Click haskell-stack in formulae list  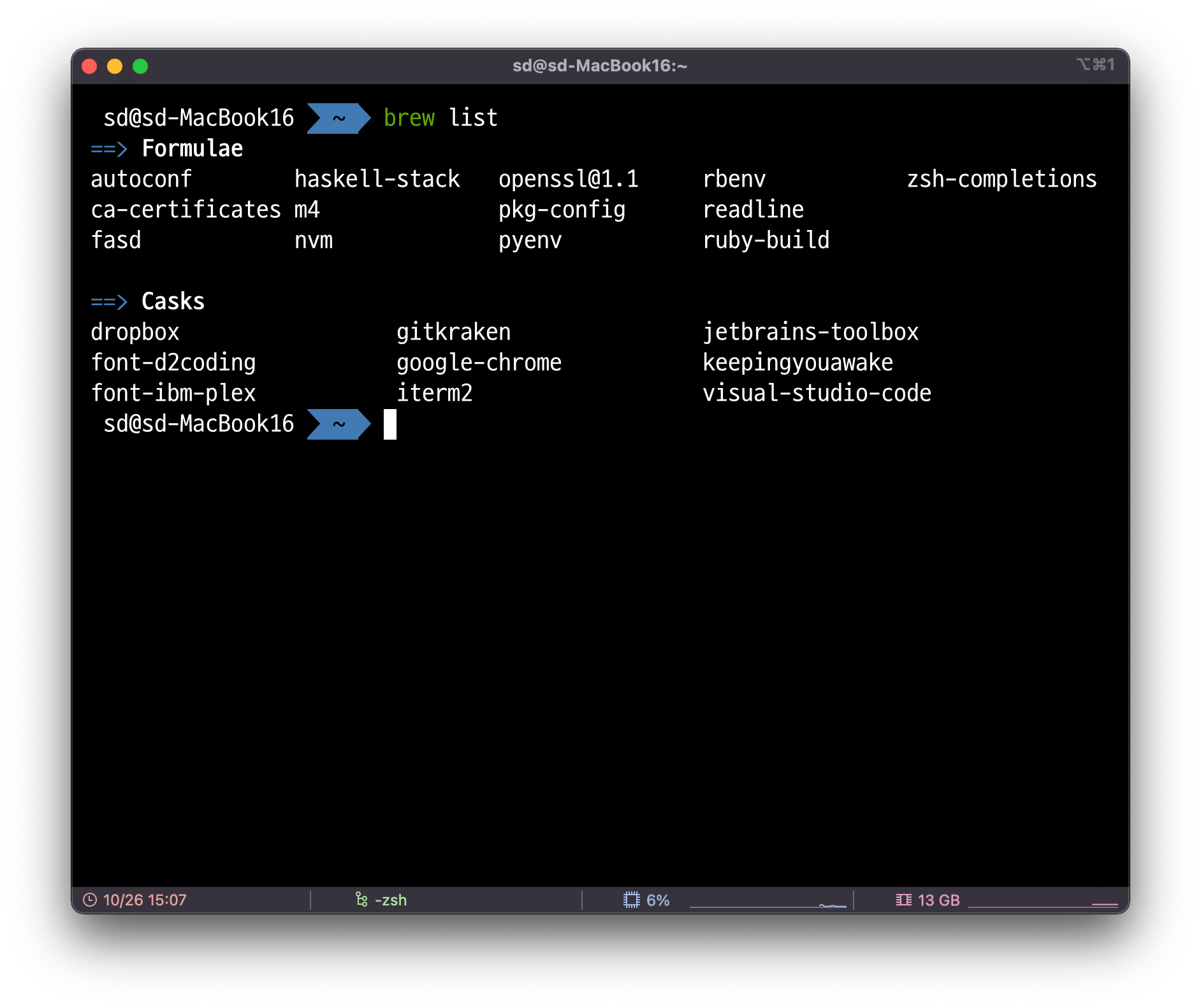click(377, 179)
